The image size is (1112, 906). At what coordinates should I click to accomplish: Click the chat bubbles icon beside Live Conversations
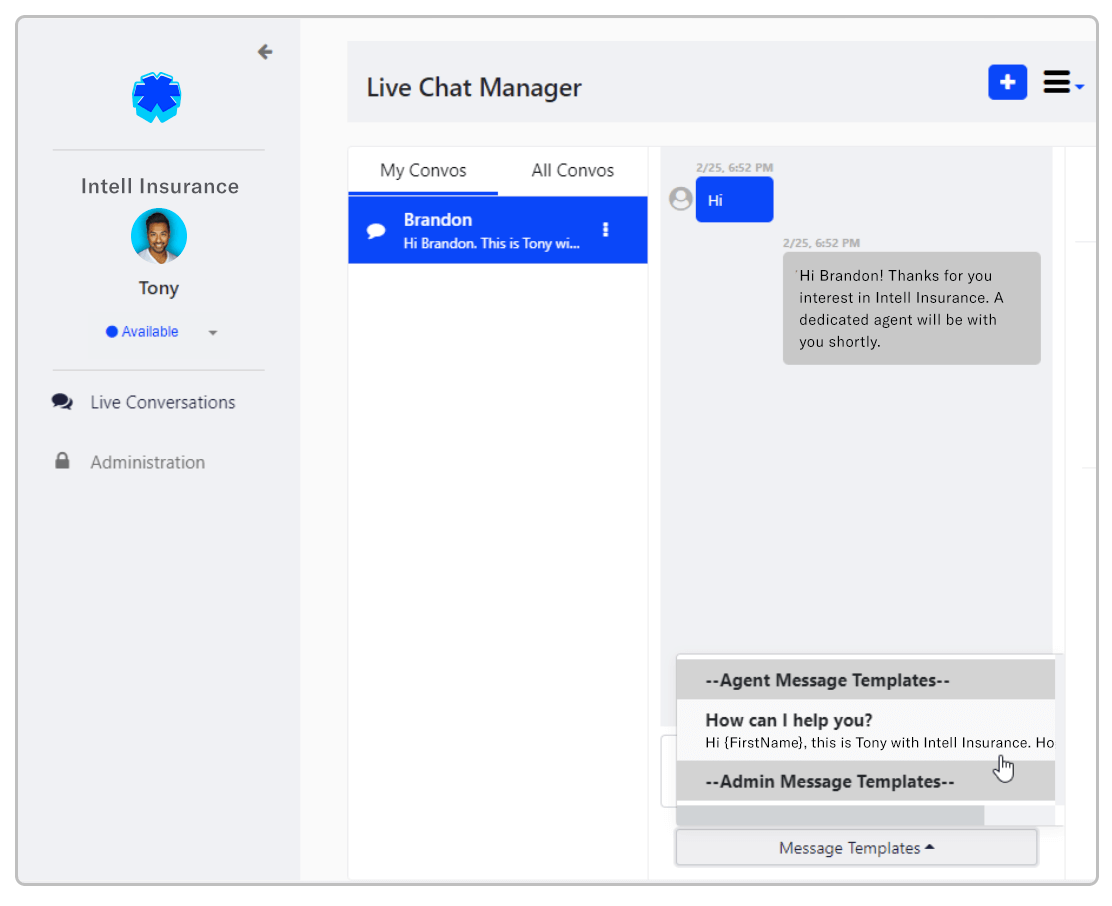(x=62, y=402)
